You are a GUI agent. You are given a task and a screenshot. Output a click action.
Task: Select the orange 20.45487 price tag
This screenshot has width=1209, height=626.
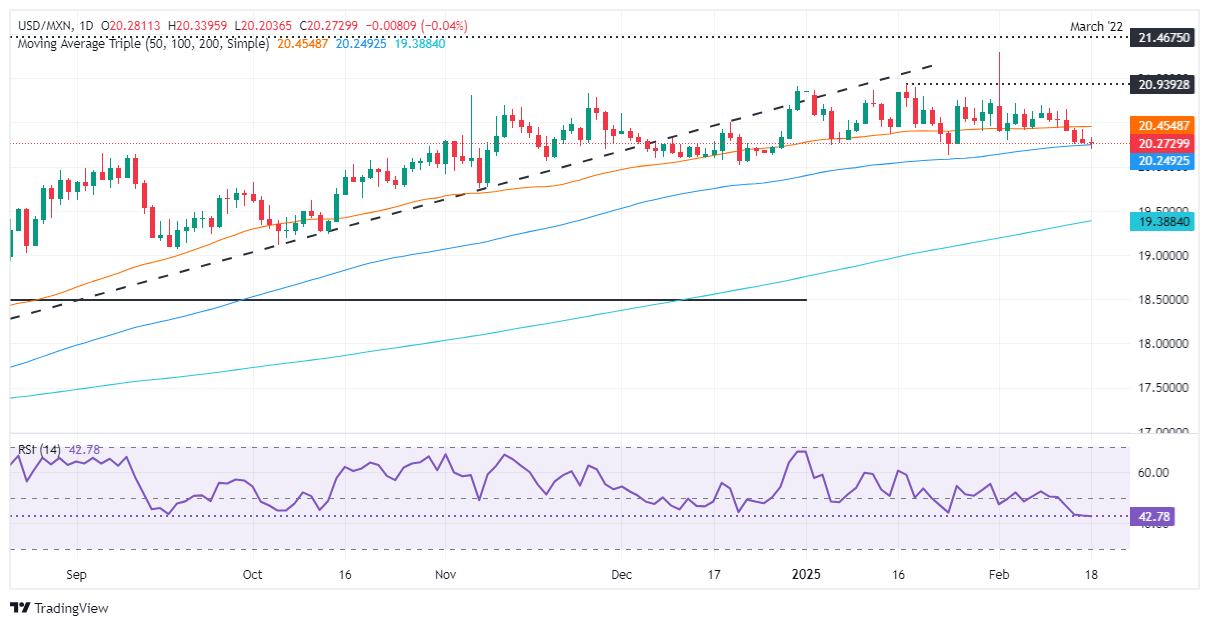1165,127
